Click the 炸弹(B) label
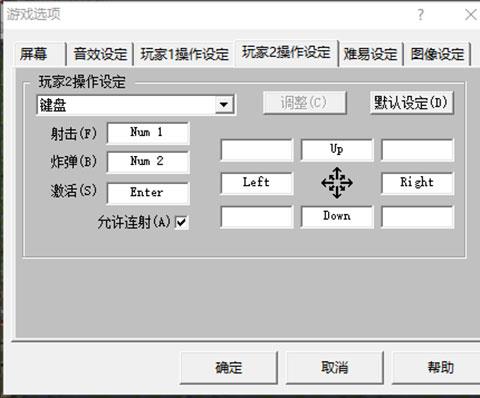 coord(74,162)
